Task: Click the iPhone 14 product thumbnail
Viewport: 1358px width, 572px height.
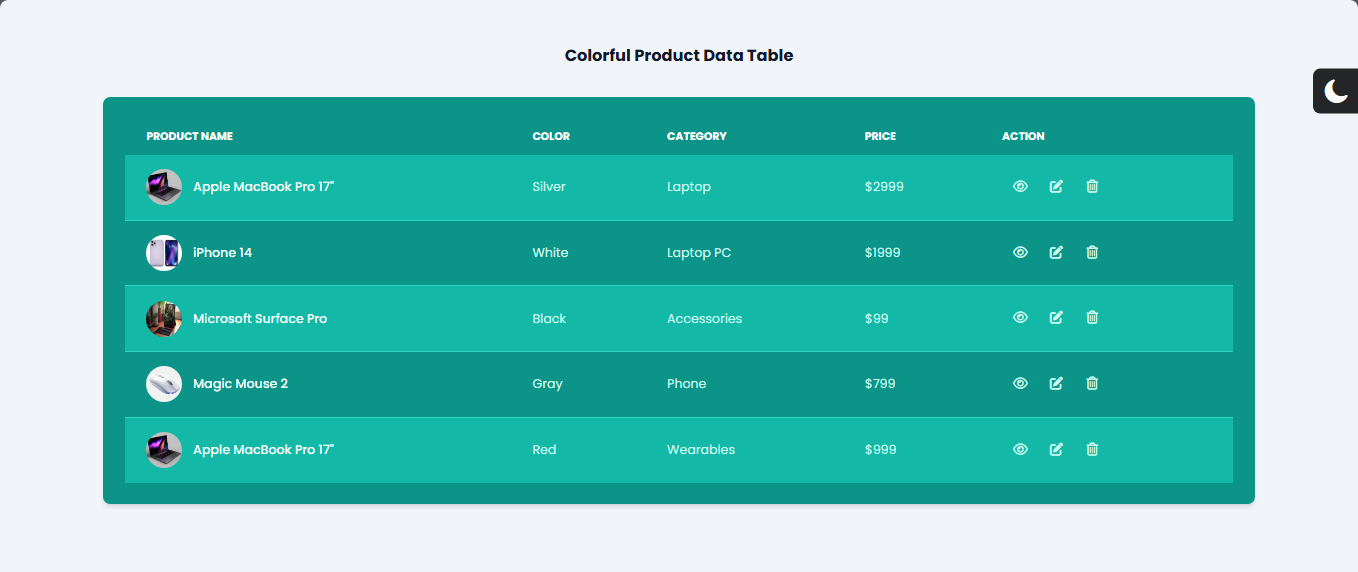Action: tap(164, 253)
